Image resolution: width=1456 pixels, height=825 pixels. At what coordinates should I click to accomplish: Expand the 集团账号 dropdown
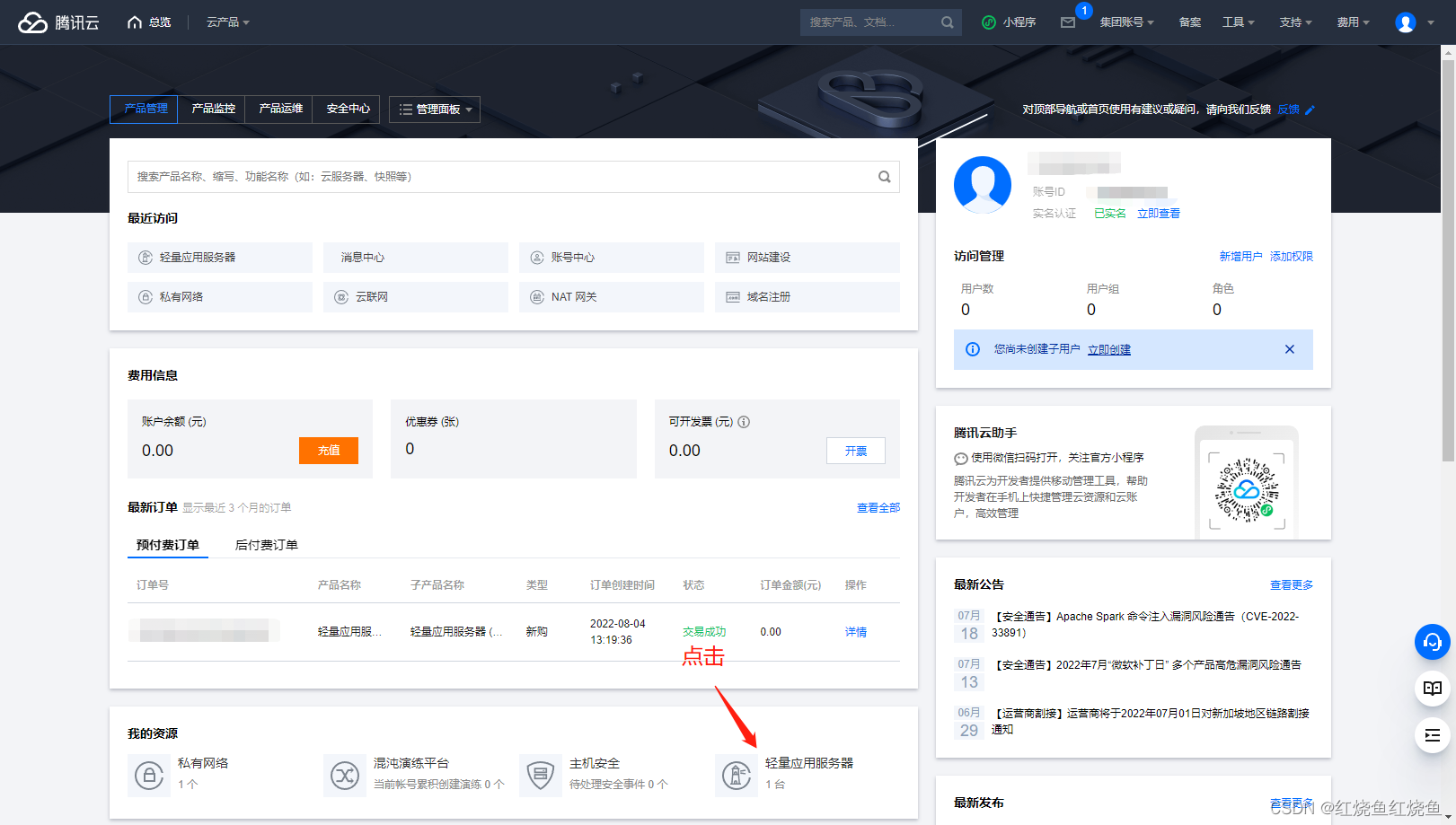1126,22
